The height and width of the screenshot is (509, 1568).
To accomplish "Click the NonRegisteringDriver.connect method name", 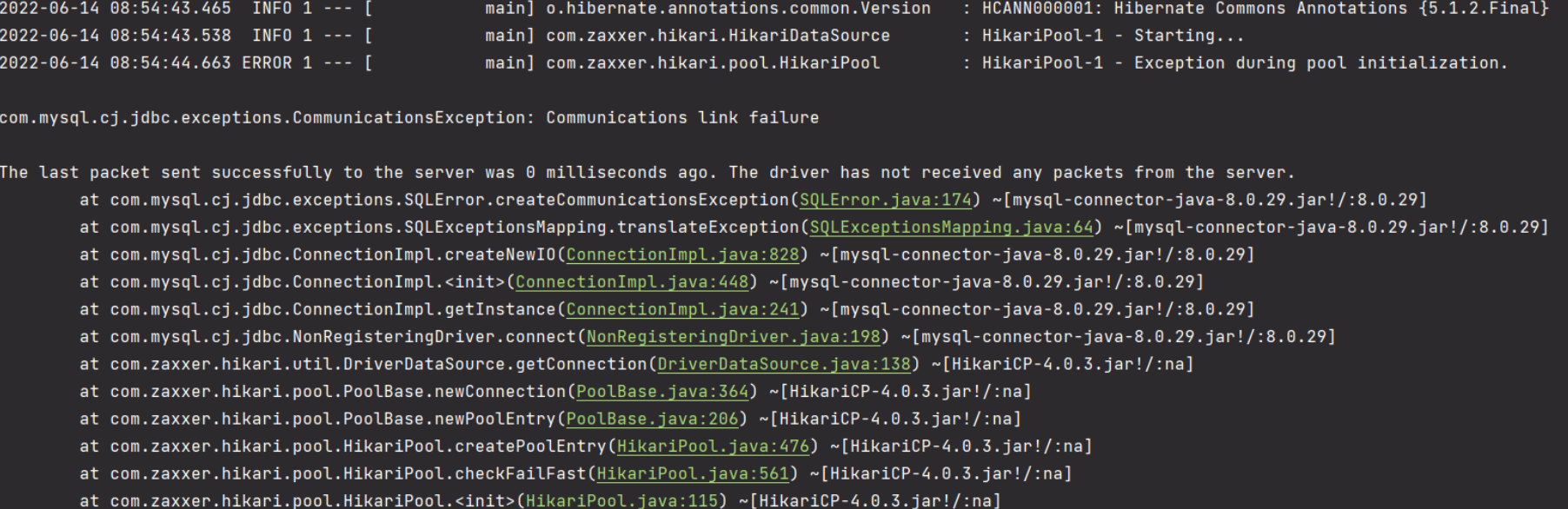I will pos(435,336).
